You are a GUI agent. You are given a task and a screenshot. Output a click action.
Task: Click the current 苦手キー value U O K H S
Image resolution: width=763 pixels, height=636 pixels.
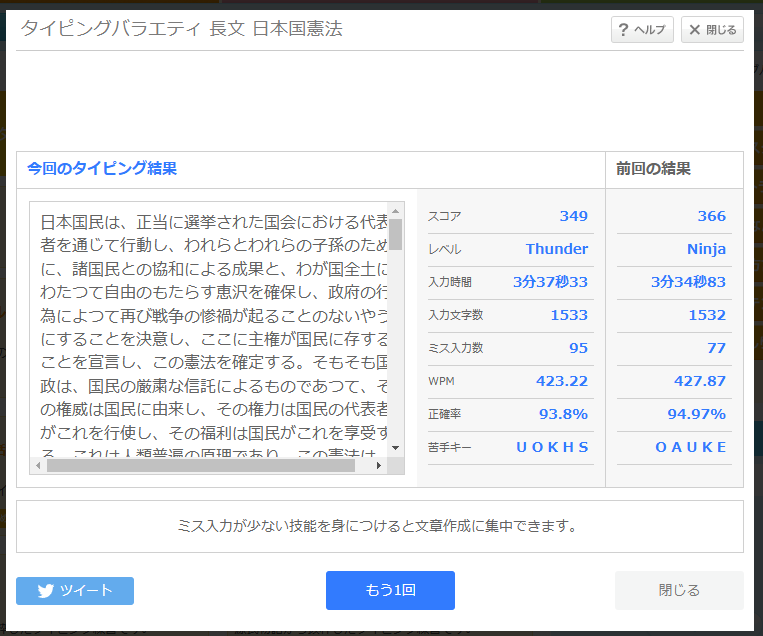tap(552, 447)
